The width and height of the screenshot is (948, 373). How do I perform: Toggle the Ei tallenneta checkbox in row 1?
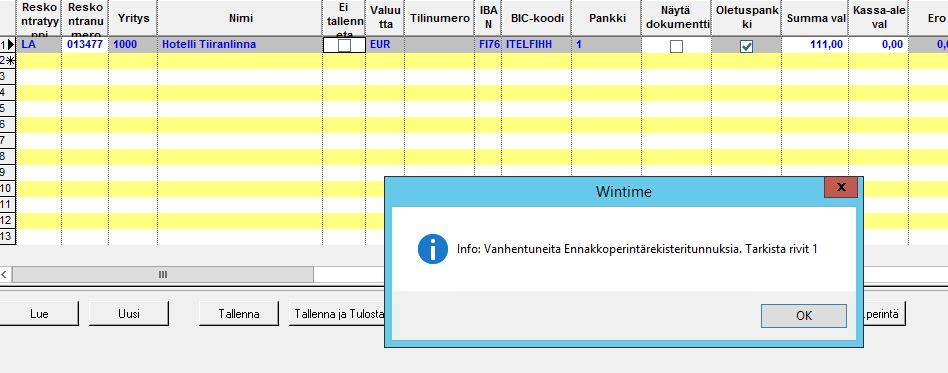(344, 45)
